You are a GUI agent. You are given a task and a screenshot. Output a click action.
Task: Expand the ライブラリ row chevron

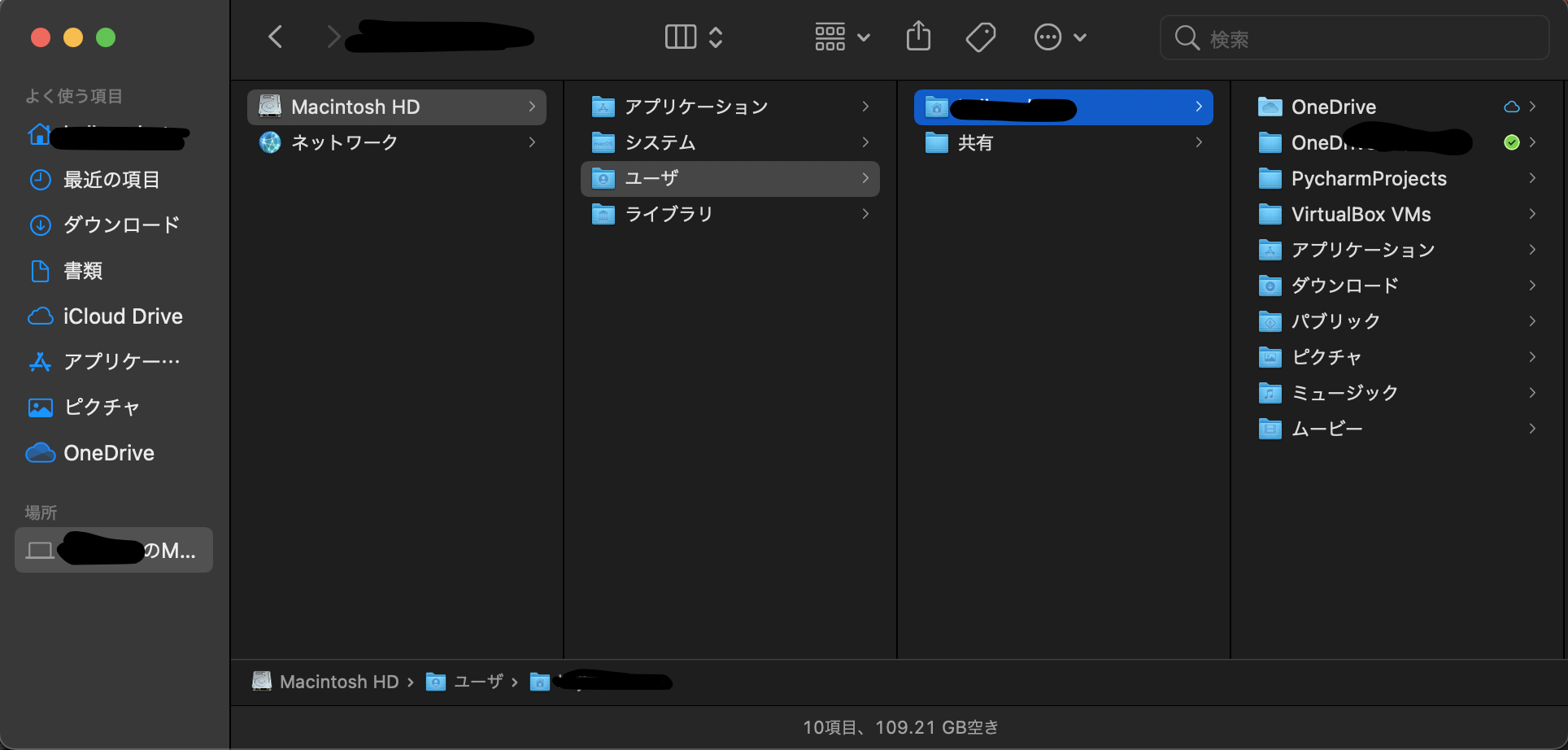865,214
